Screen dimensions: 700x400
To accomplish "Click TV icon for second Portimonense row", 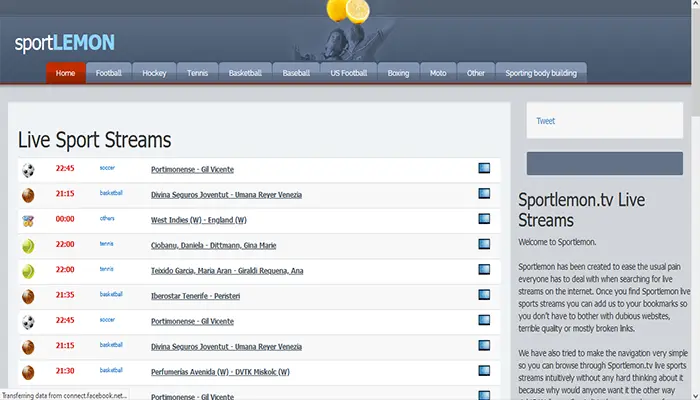I will (x=484, y=320).
